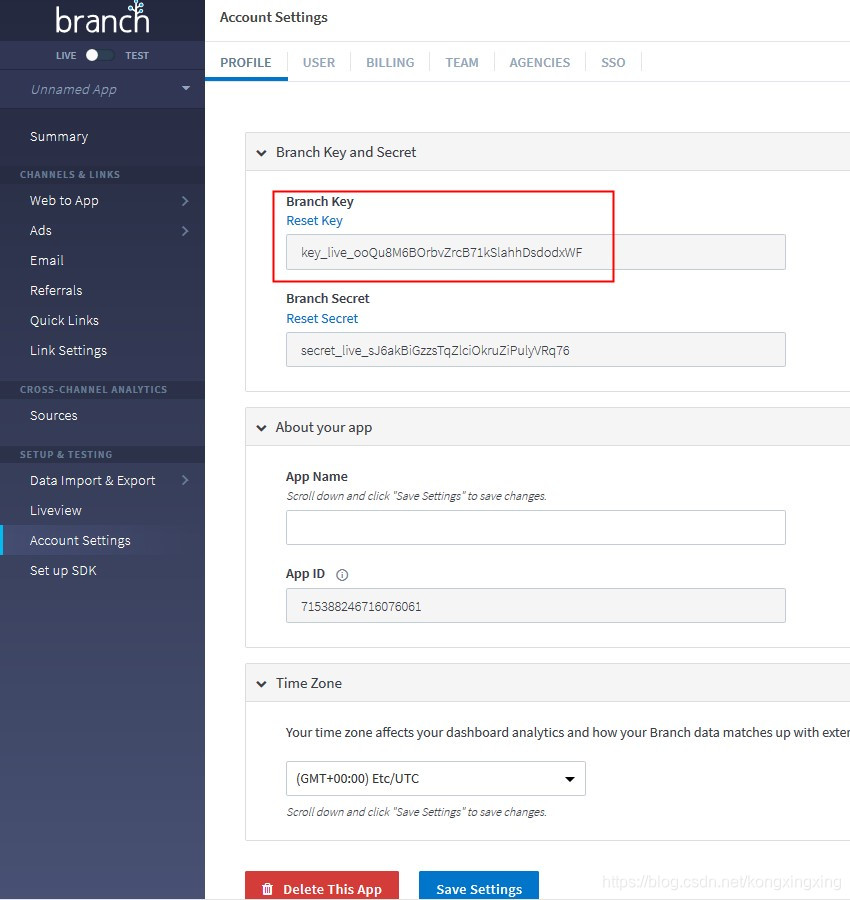Open the Unnamed App selector dropdown
The height and width of the screenshot is (900, 850).
coord(102,89)
